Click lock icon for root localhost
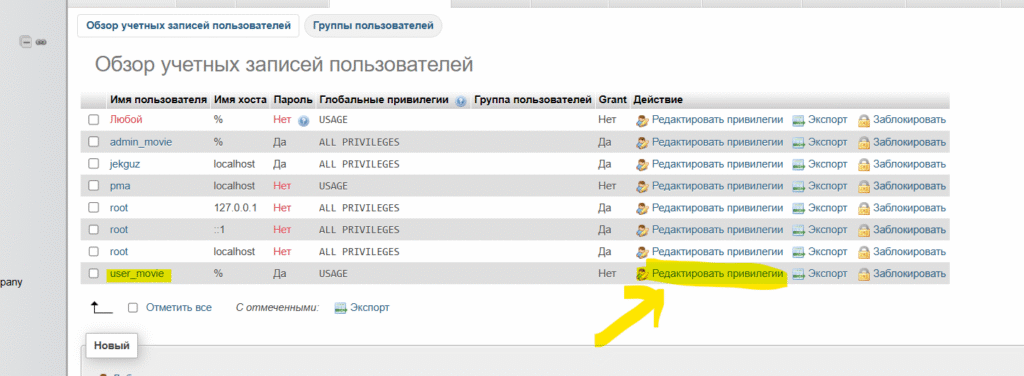The image size is (1024, 376). pyautogui.click(x=864, y=252)
